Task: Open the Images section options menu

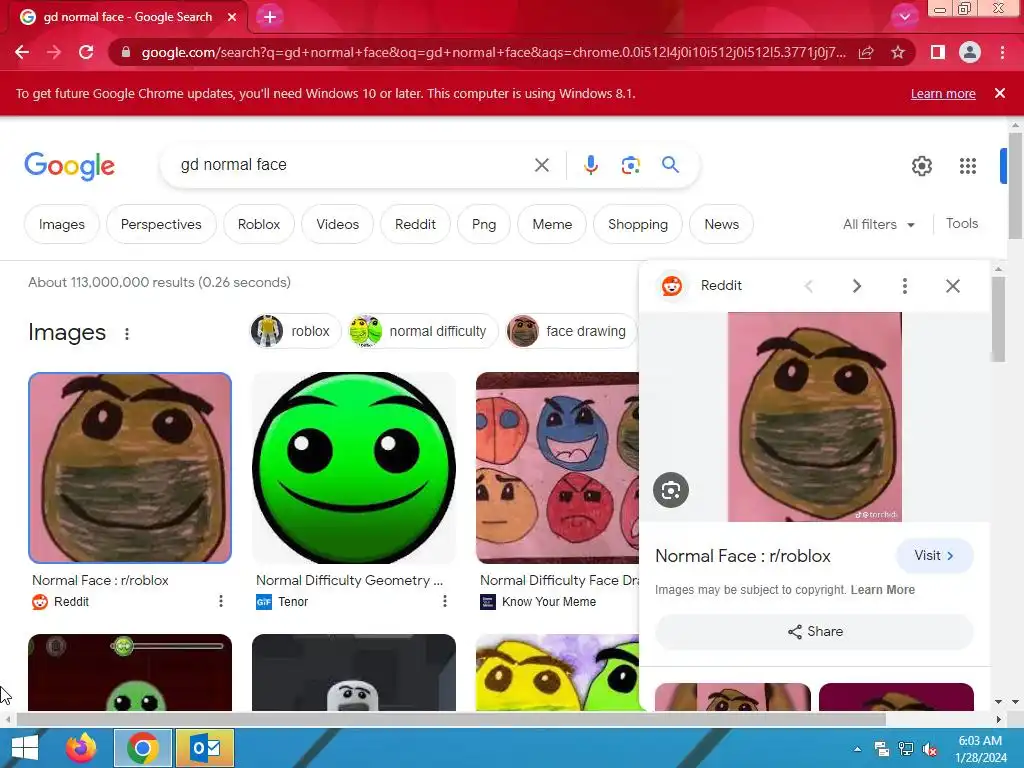Action: (127, 334)
